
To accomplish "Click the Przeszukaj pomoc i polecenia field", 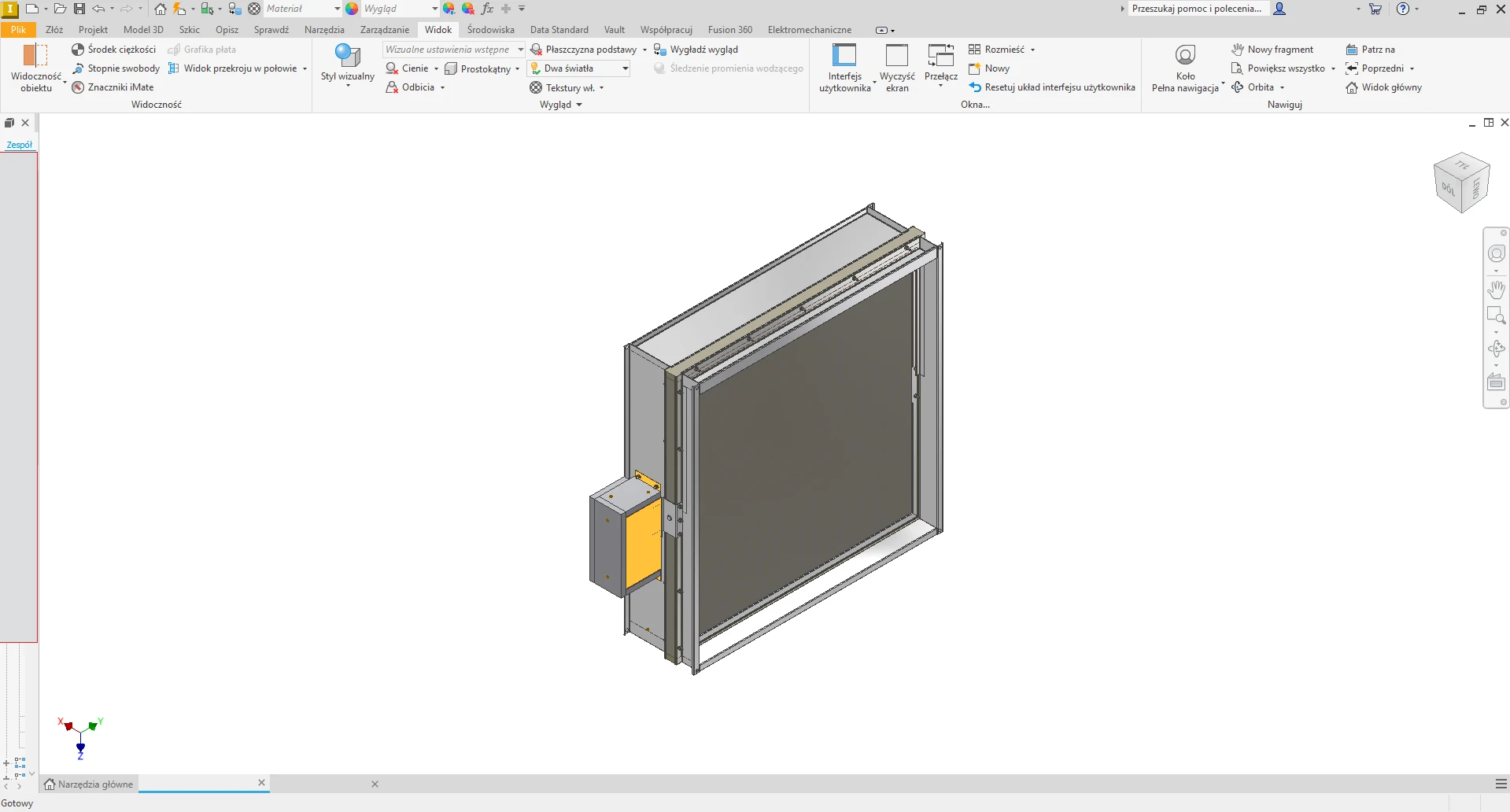I will 1196,9.
